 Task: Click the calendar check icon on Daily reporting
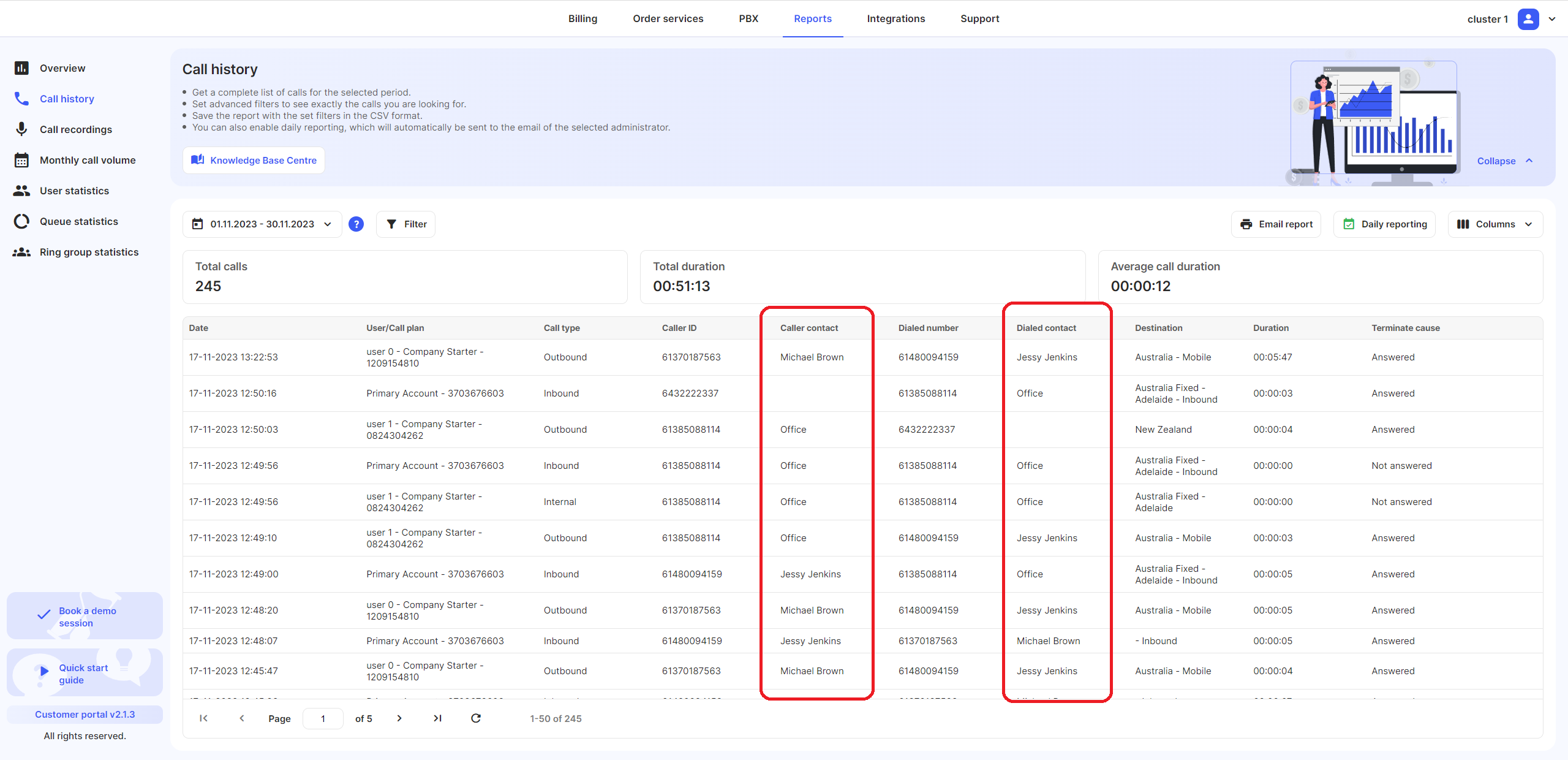(x=1349, y=224)
